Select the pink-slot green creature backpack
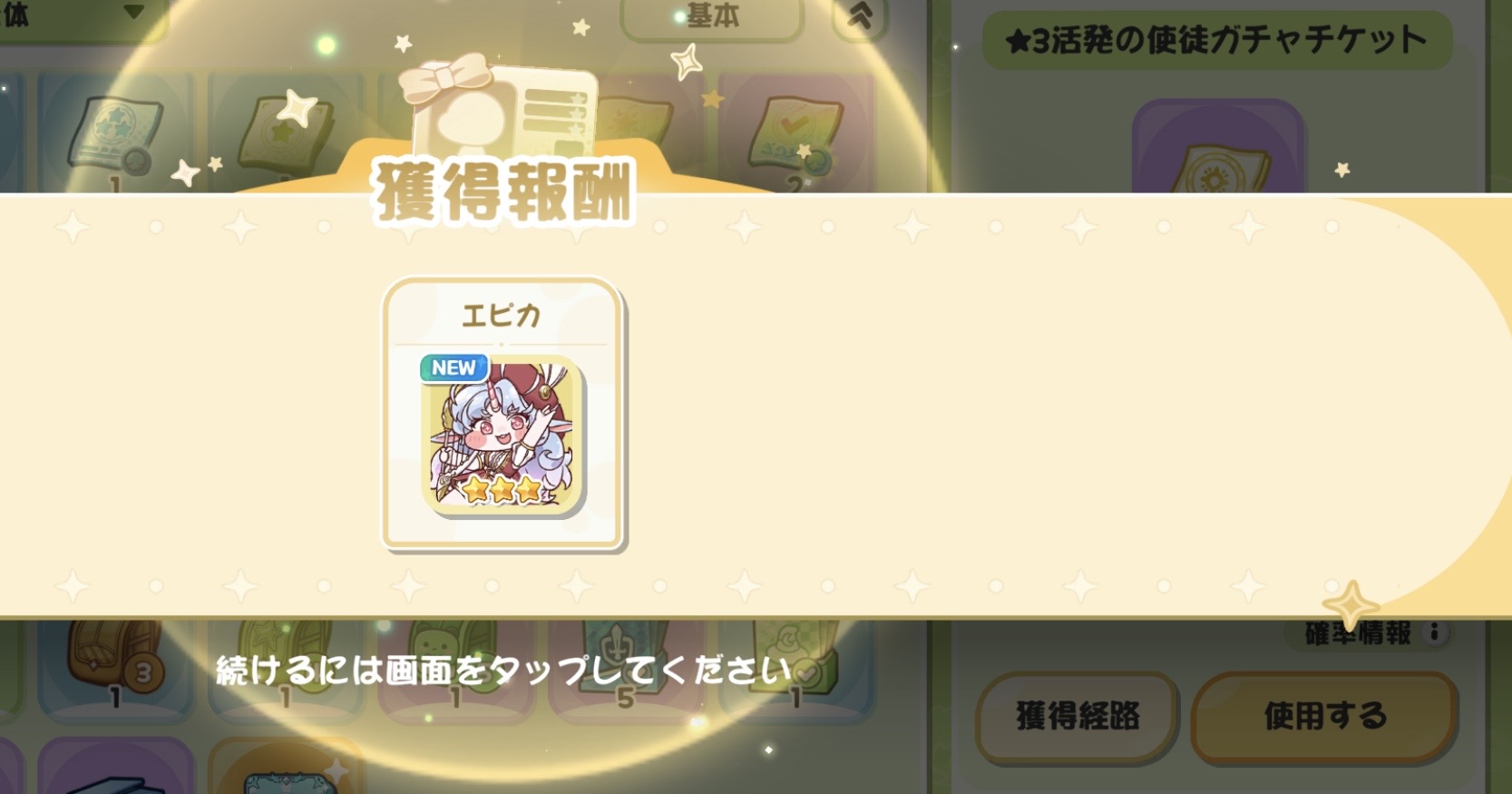Image resolution: width=1512 pixels, height=794 pixels. click(455, 667)
